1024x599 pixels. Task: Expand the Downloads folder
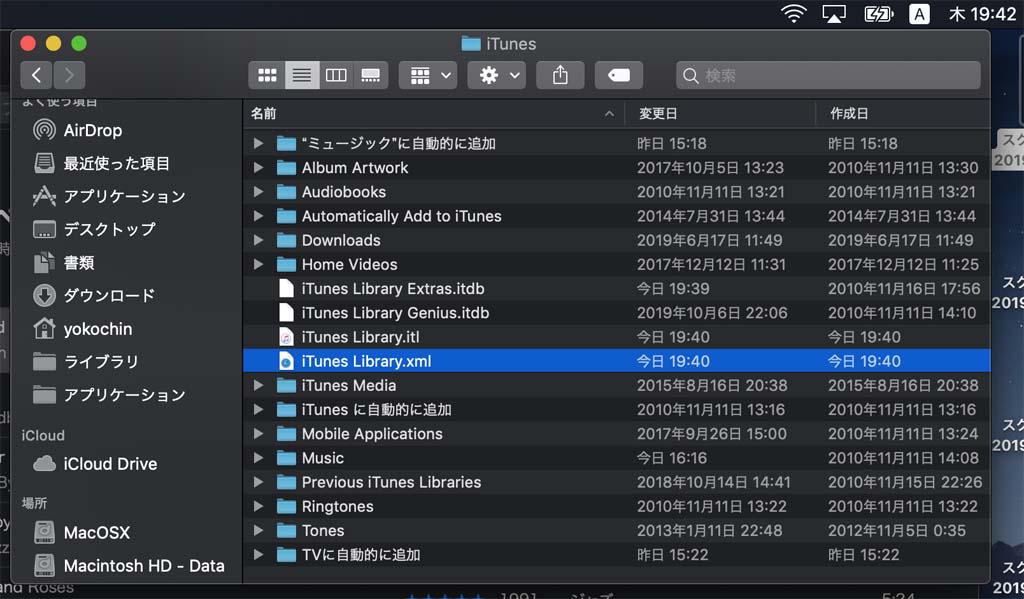258,240
